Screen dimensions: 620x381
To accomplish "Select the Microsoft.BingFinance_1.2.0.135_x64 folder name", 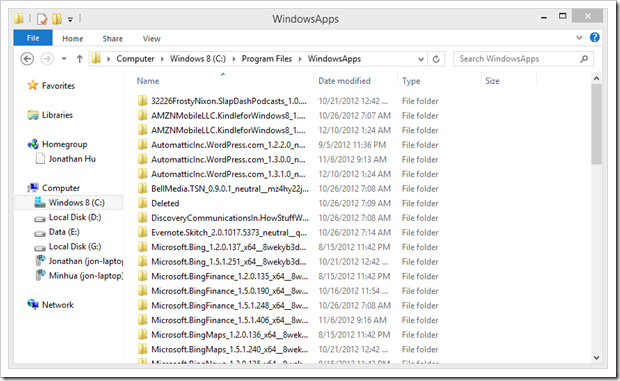I will pos(229,276).
